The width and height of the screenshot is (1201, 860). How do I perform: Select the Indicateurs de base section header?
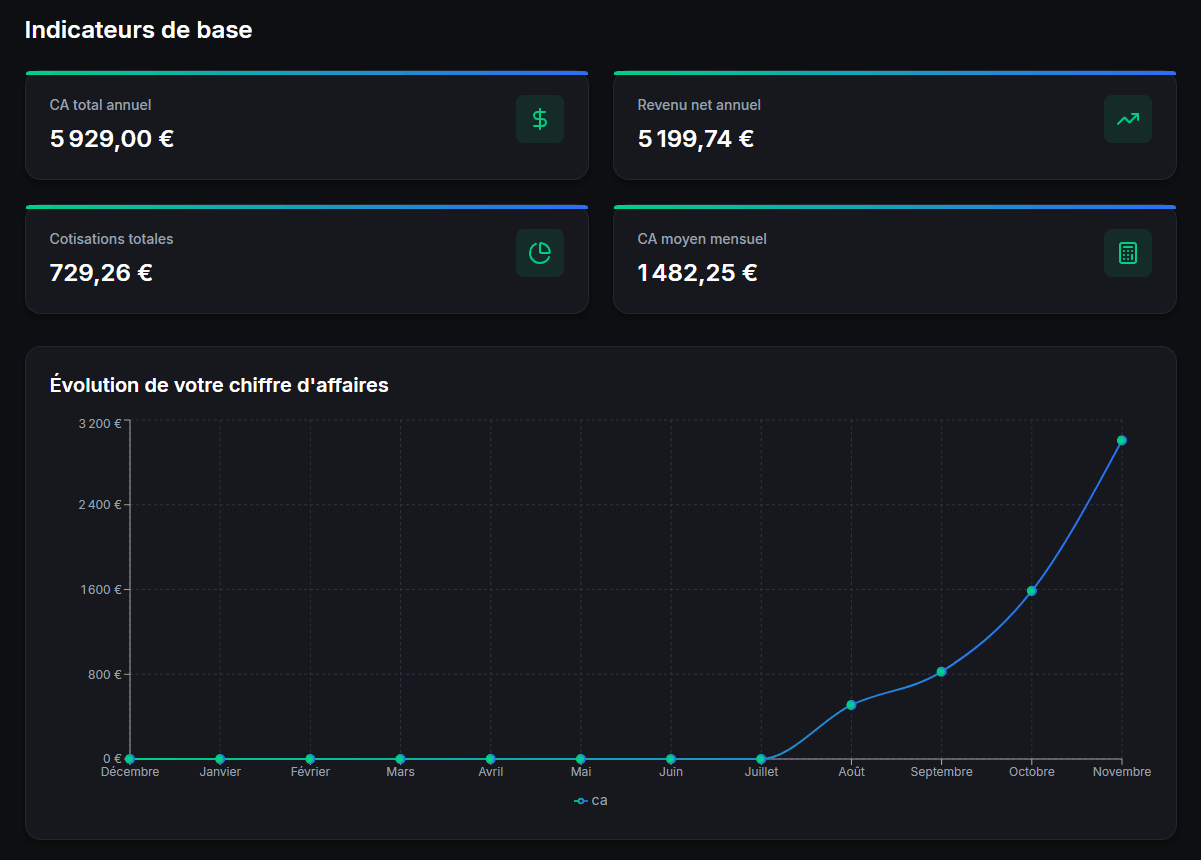139,29
